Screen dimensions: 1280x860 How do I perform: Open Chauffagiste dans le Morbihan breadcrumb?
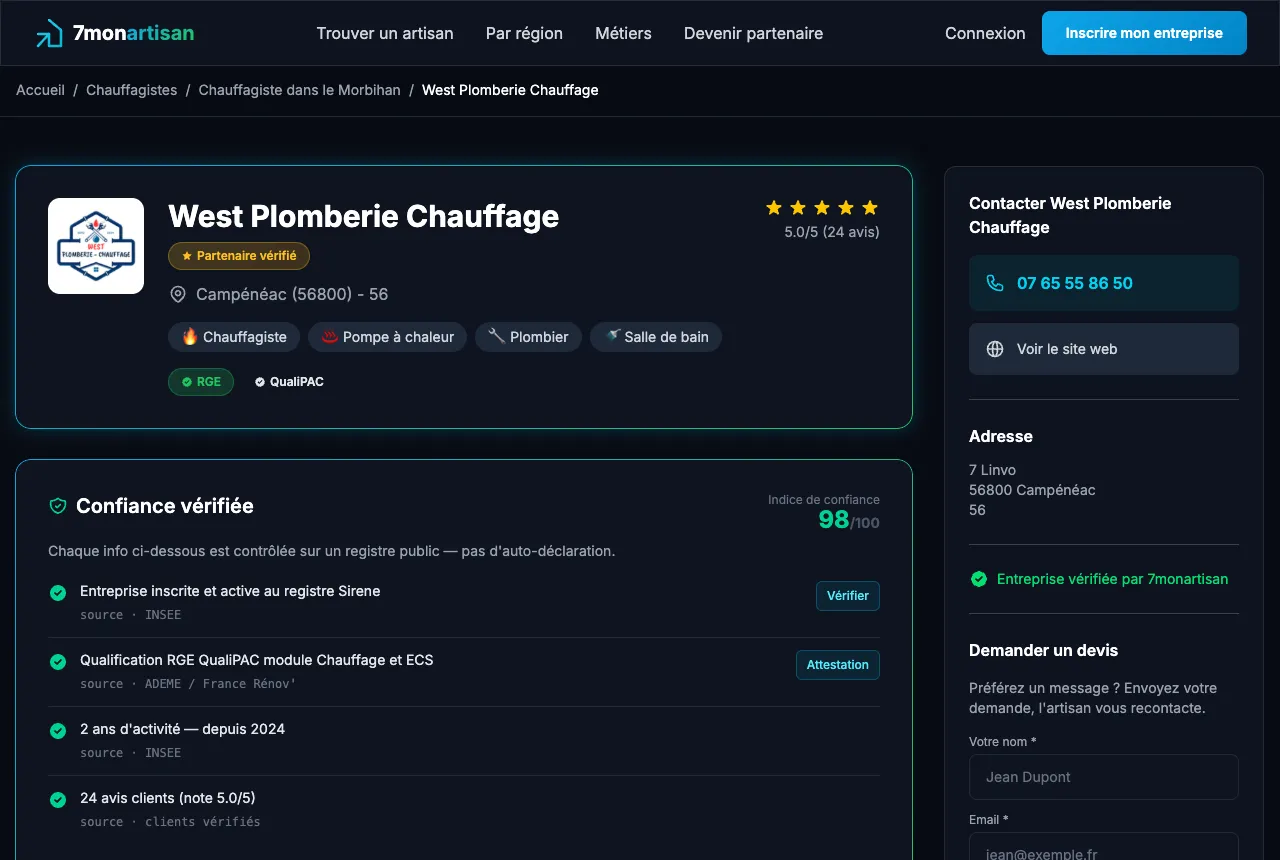299,90
